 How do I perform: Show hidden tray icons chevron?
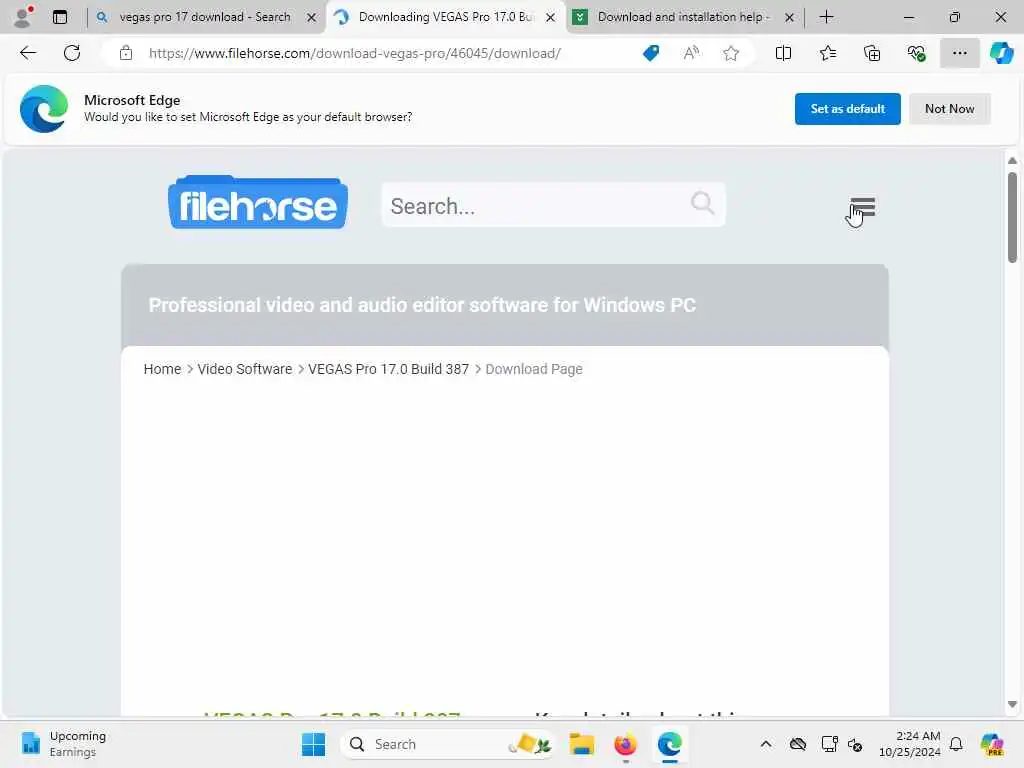(766, 744)
